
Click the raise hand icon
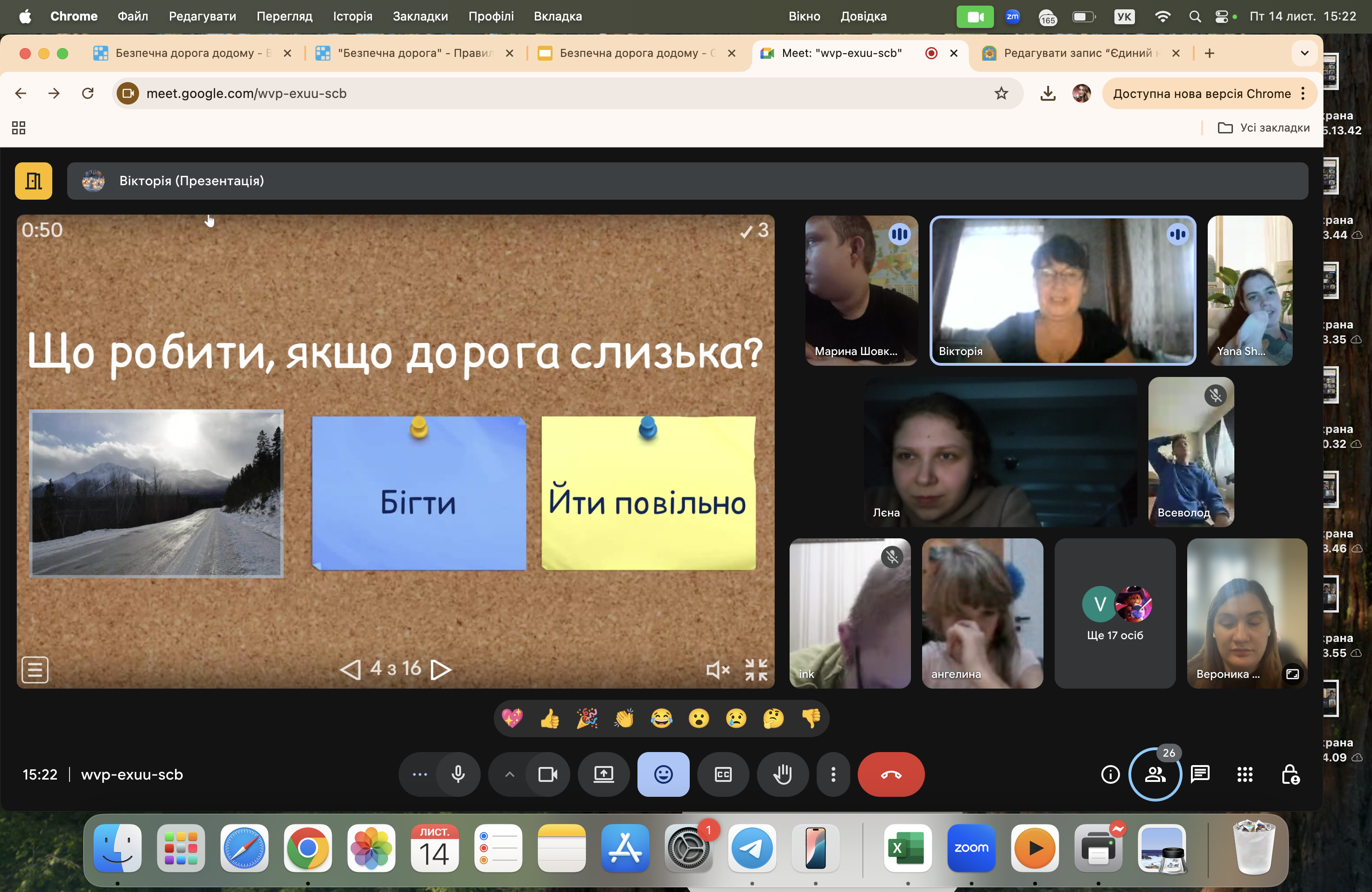[x=782, y=774]
